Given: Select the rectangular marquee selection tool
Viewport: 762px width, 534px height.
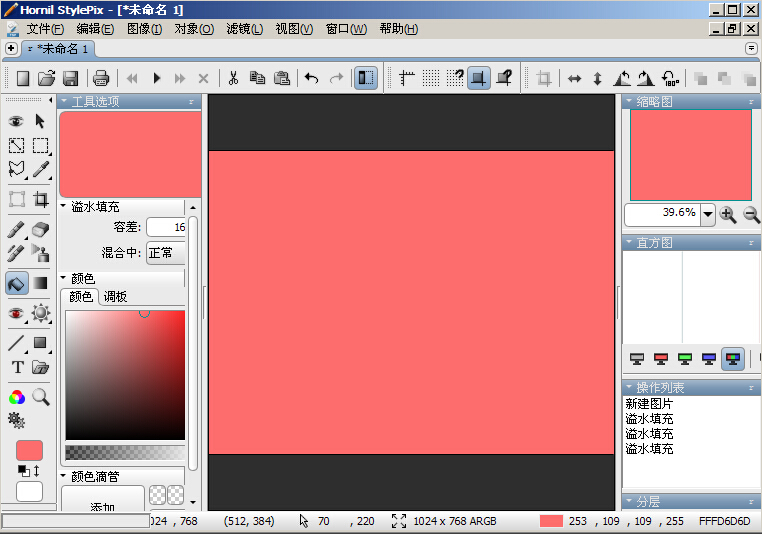Looking at the screenshot, I should pyautogui.click(x=40, y=145).
